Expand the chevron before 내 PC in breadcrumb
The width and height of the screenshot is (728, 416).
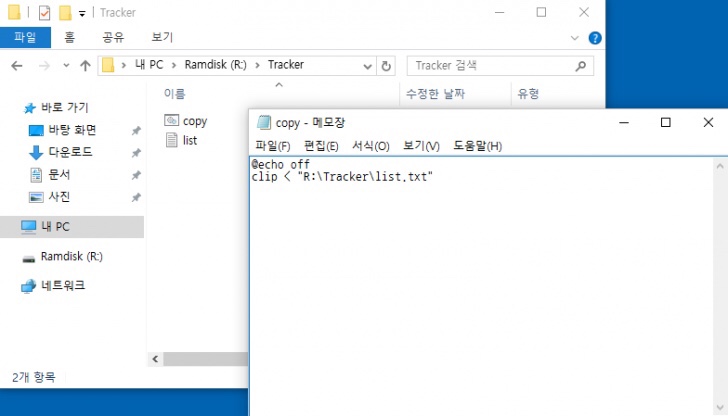click(x=124, y=65)
